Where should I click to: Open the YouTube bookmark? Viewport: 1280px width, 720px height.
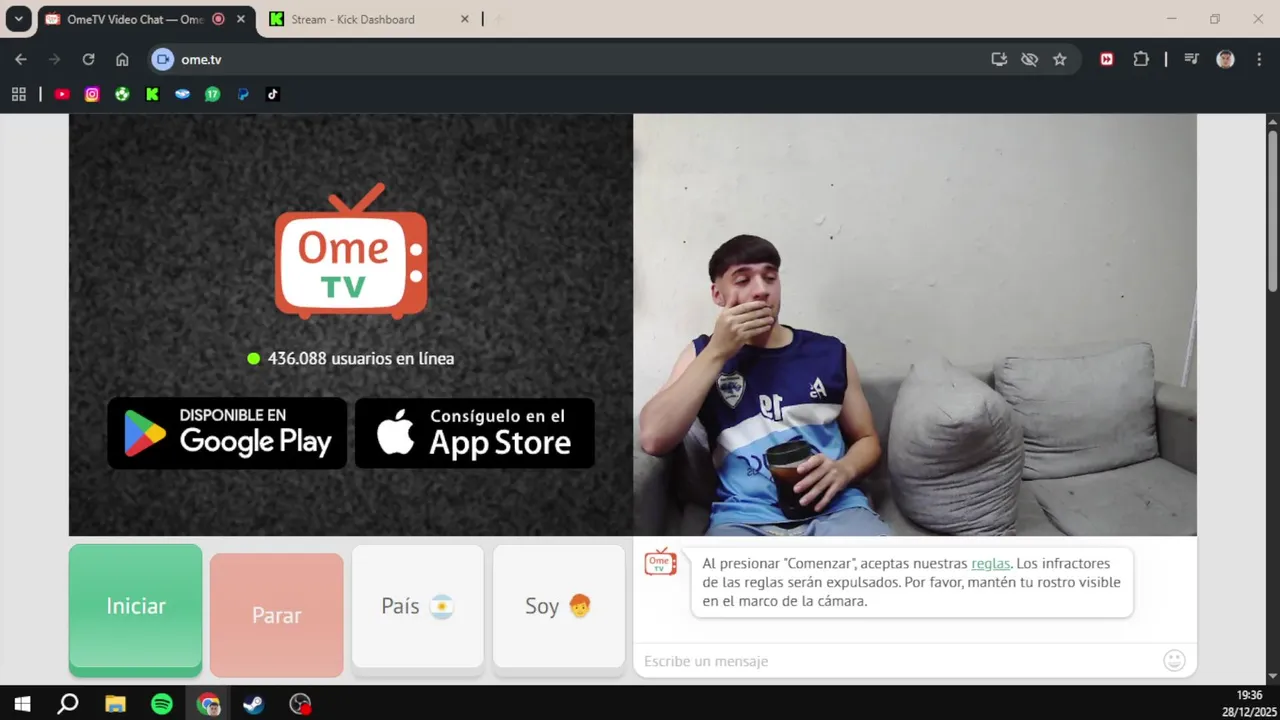[x=62, y=94]
